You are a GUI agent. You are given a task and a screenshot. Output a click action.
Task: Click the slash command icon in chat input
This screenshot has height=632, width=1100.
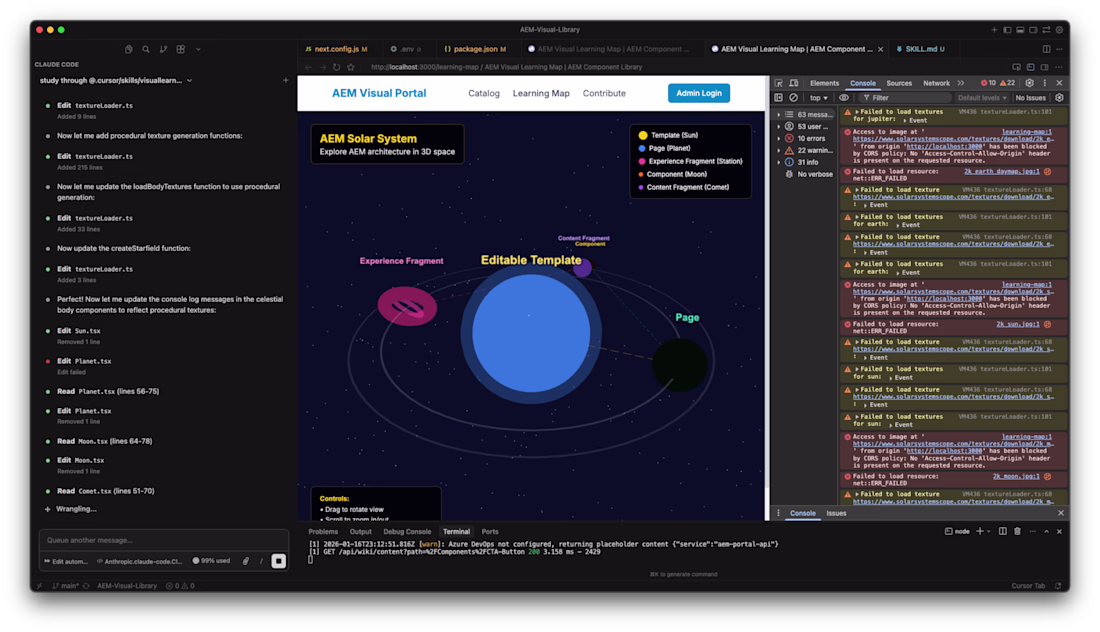tap(262, 561)
